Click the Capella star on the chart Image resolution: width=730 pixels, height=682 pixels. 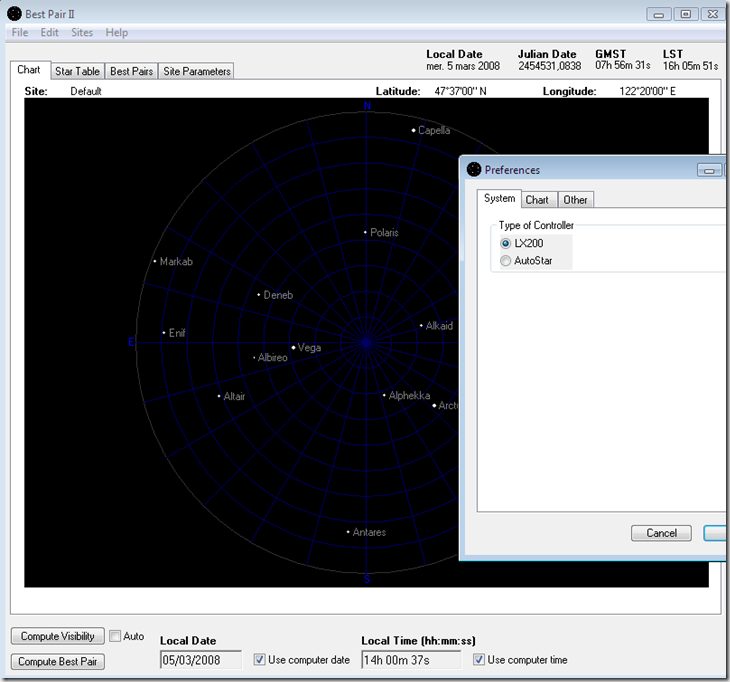[413, 130]
